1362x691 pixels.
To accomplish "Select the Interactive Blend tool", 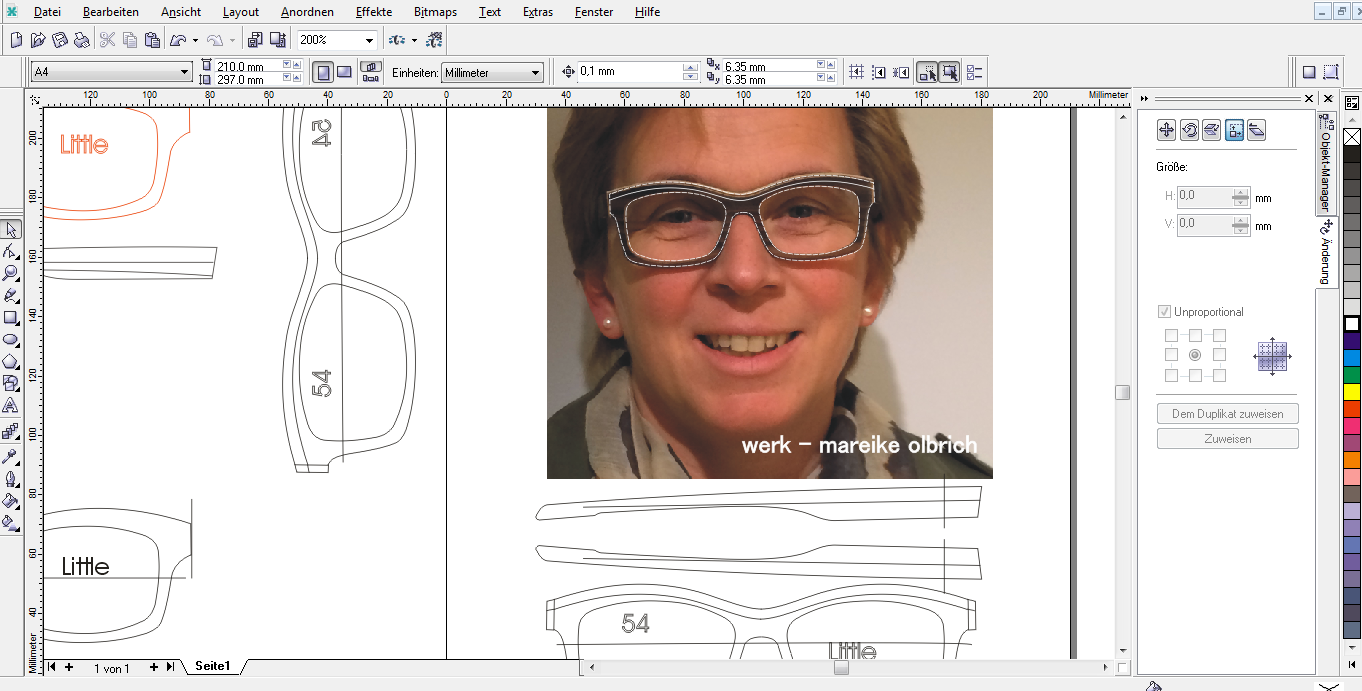I will (11, 432).
